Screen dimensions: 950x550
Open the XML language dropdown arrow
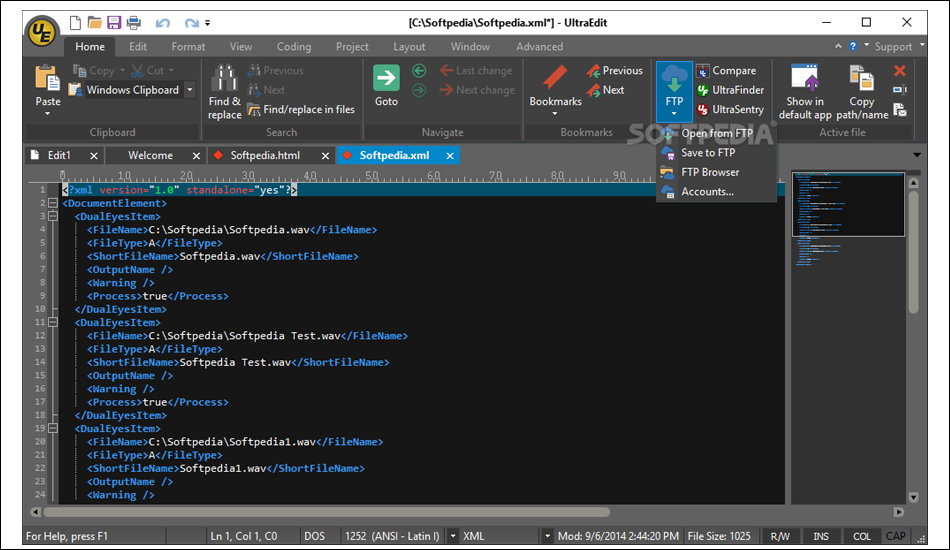point(547,536)
